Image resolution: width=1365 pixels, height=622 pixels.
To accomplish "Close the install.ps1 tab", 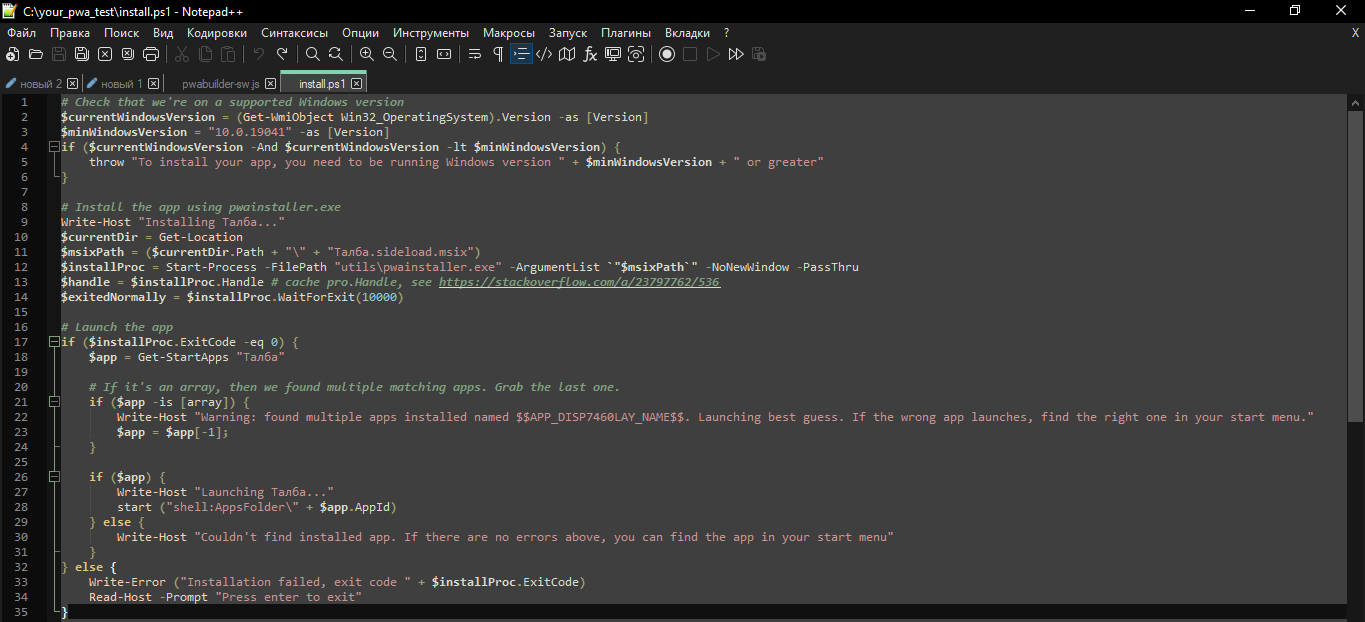I will point(357,84).
